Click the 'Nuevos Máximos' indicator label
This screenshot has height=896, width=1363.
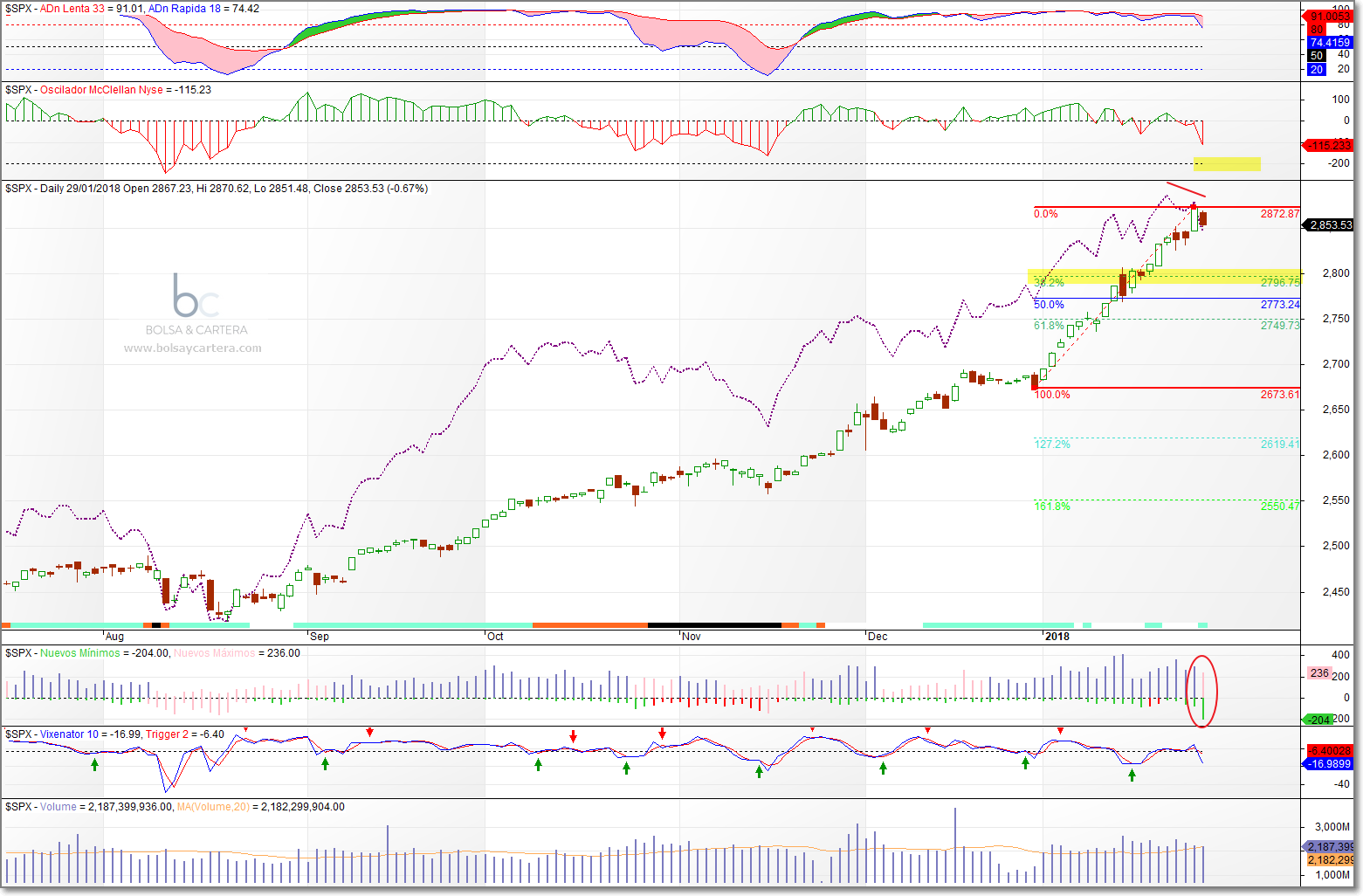coord(215,653)
